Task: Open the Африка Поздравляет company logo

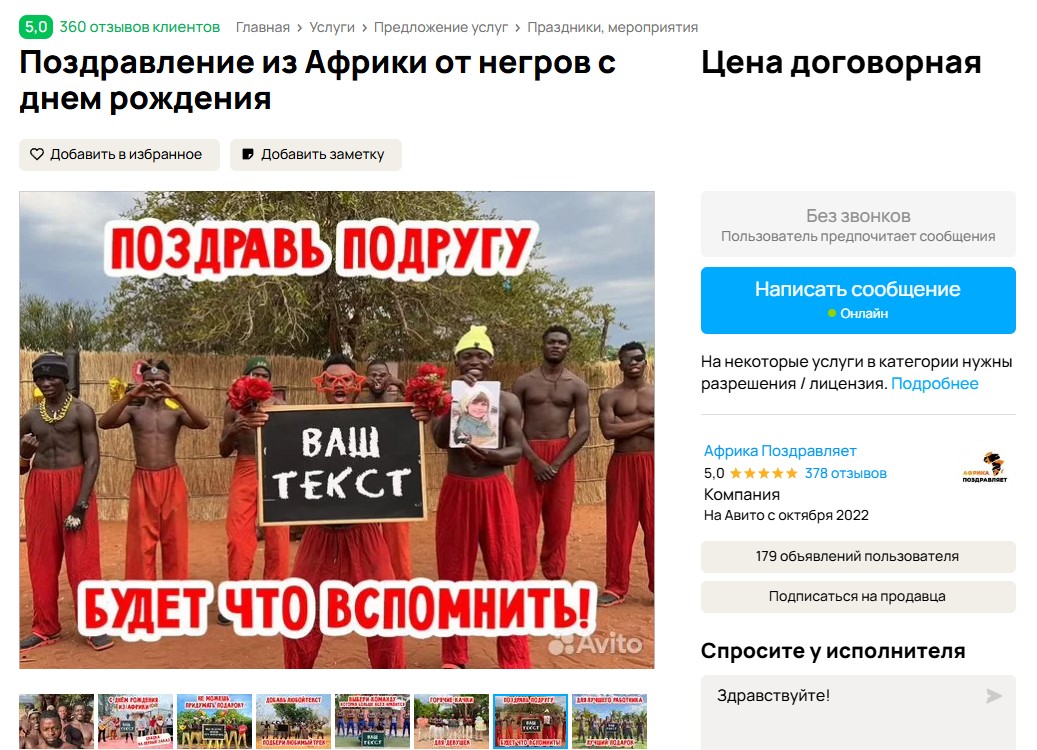Action: click(985, 467)
